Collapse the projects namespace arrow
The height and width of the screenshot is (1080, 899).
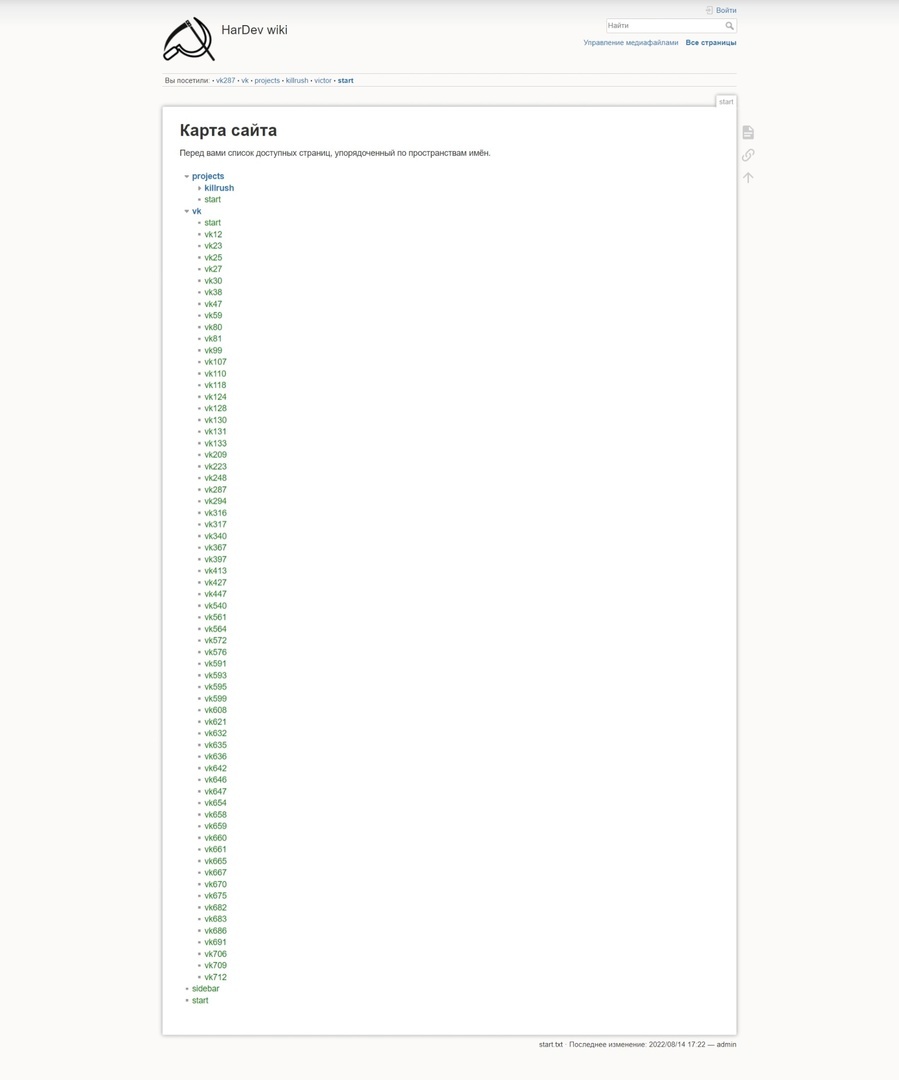187,176
